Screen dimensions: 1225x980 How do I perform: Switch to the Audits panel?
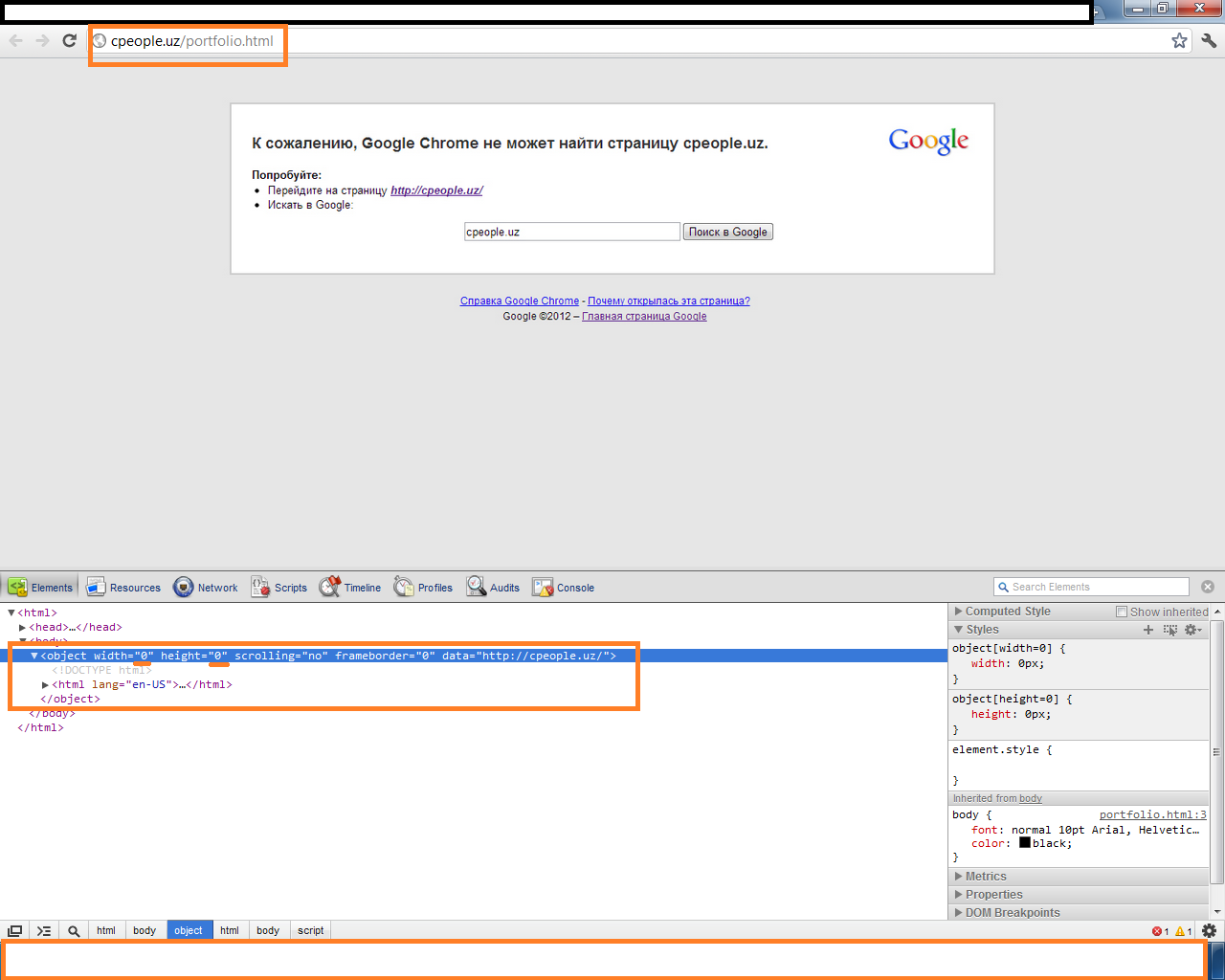tap(493, 588)
